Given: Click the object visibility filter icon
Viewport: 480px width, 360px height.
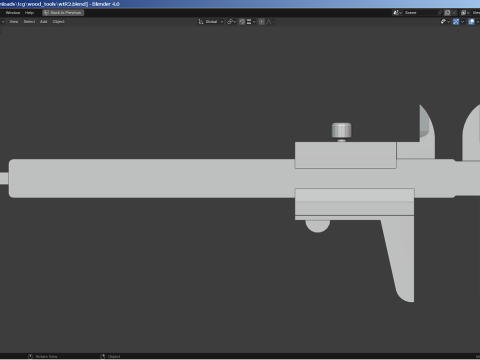Looking at the screenshot, I should (x=443, y=22).
